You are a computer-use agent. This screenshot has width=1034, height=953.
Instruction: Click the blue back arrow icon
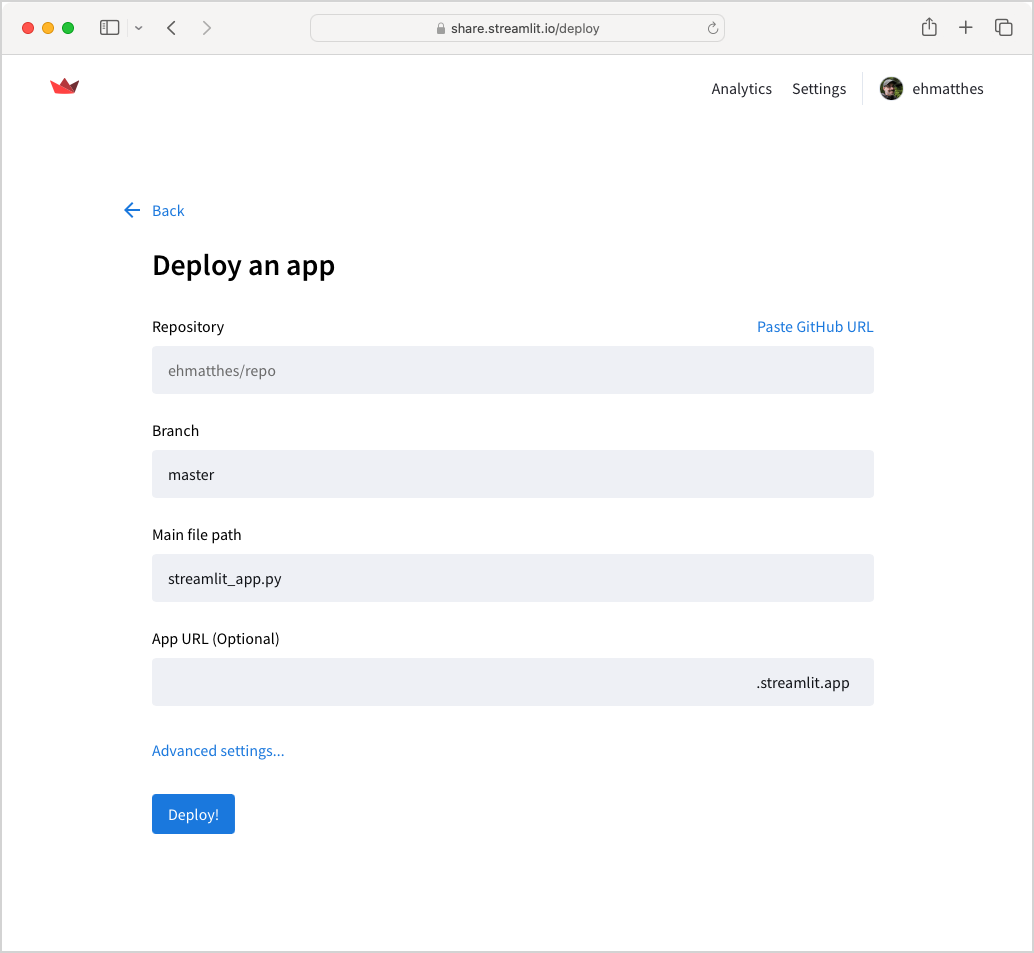click(x=132, y=210)
